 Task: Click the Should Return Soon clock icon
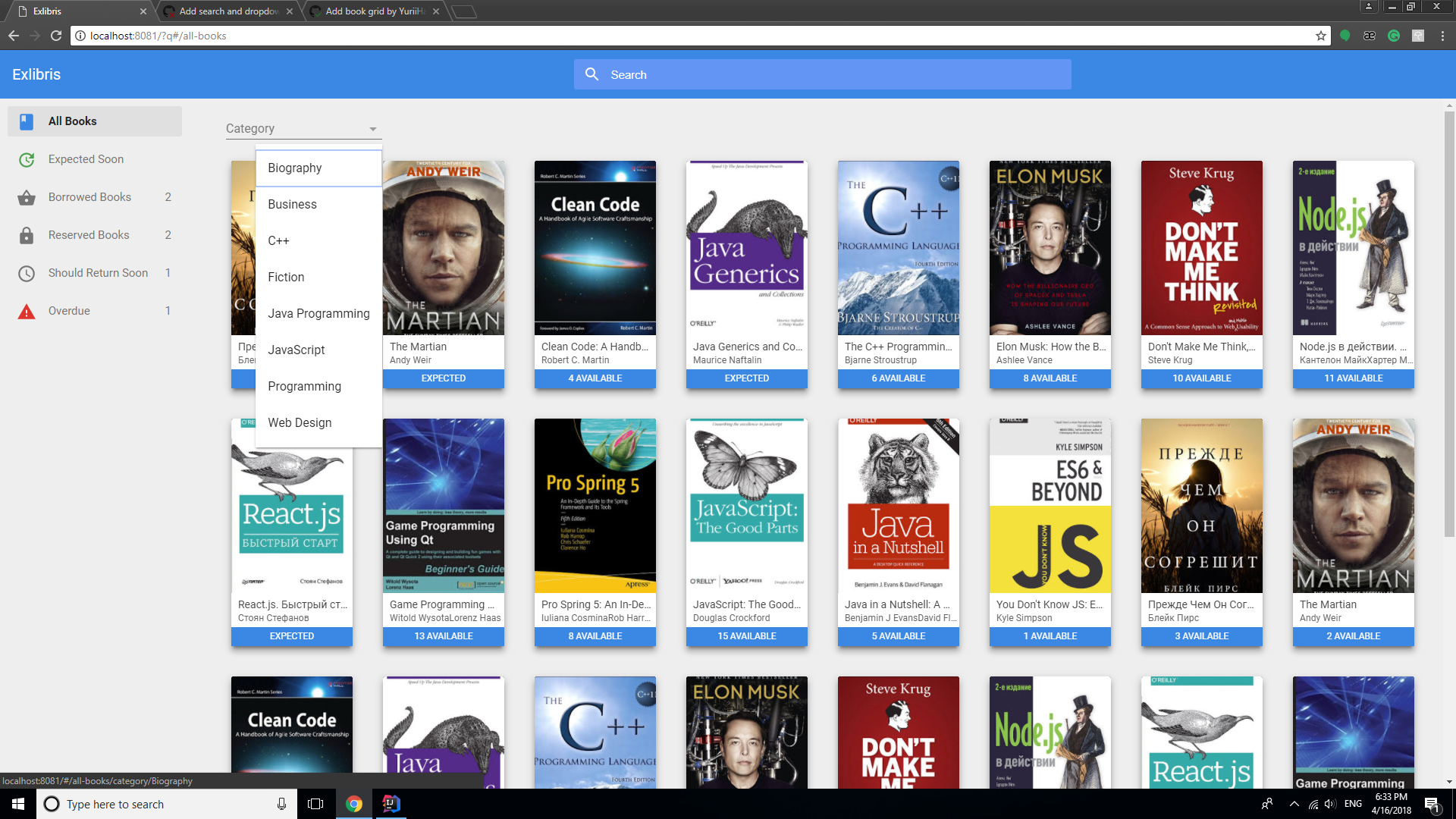pyautogui.click(x=27, y=273)
